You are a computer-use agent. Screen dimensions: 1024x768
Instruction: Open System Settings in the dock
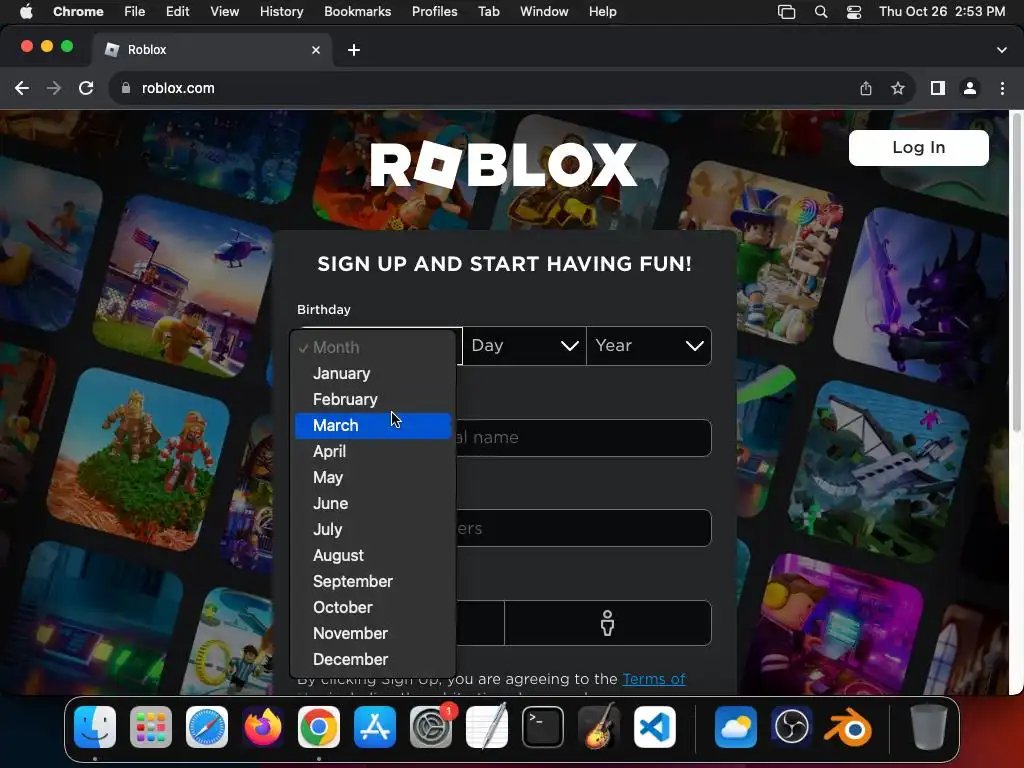point(431,727)
